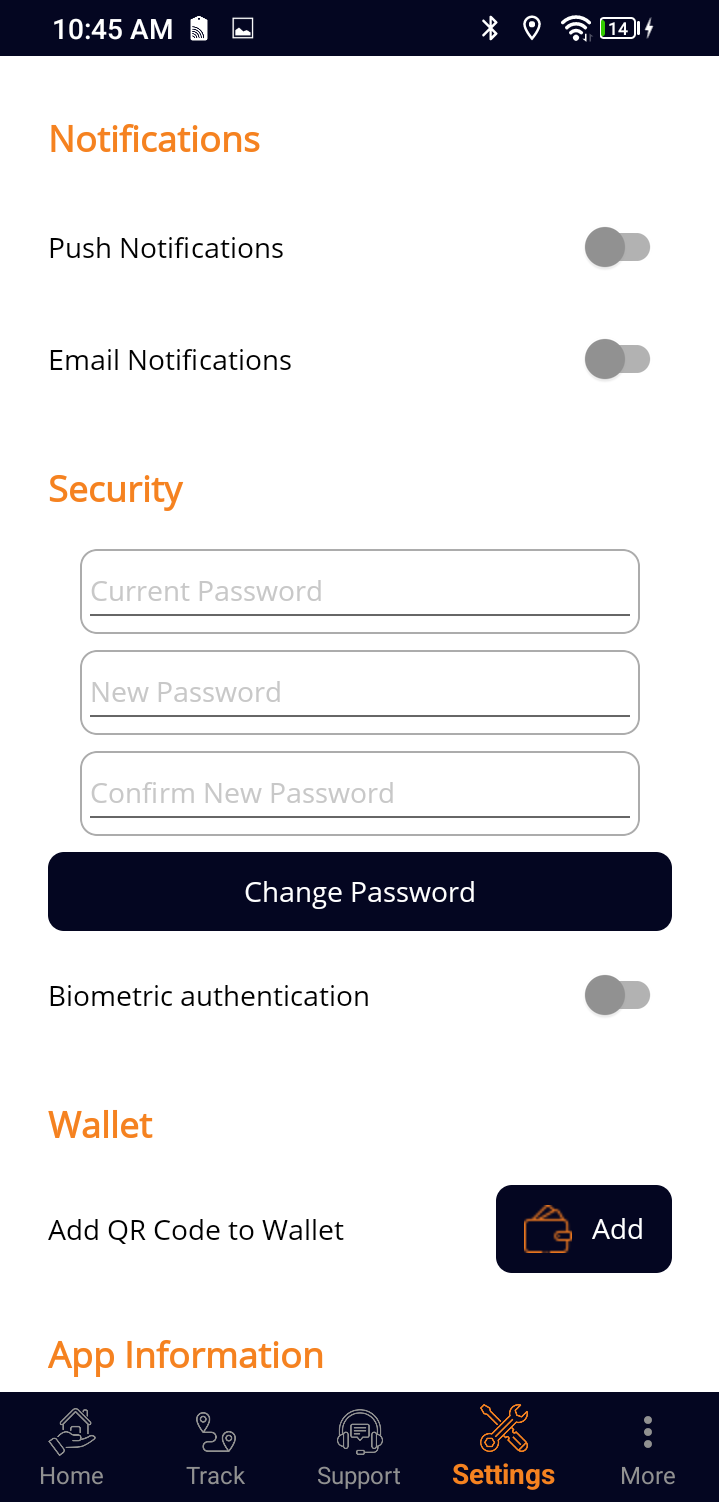The height and width of the screenshot is (1502, 719).
Task: Click the Confirm New Password field
Action: coord(359,793)
